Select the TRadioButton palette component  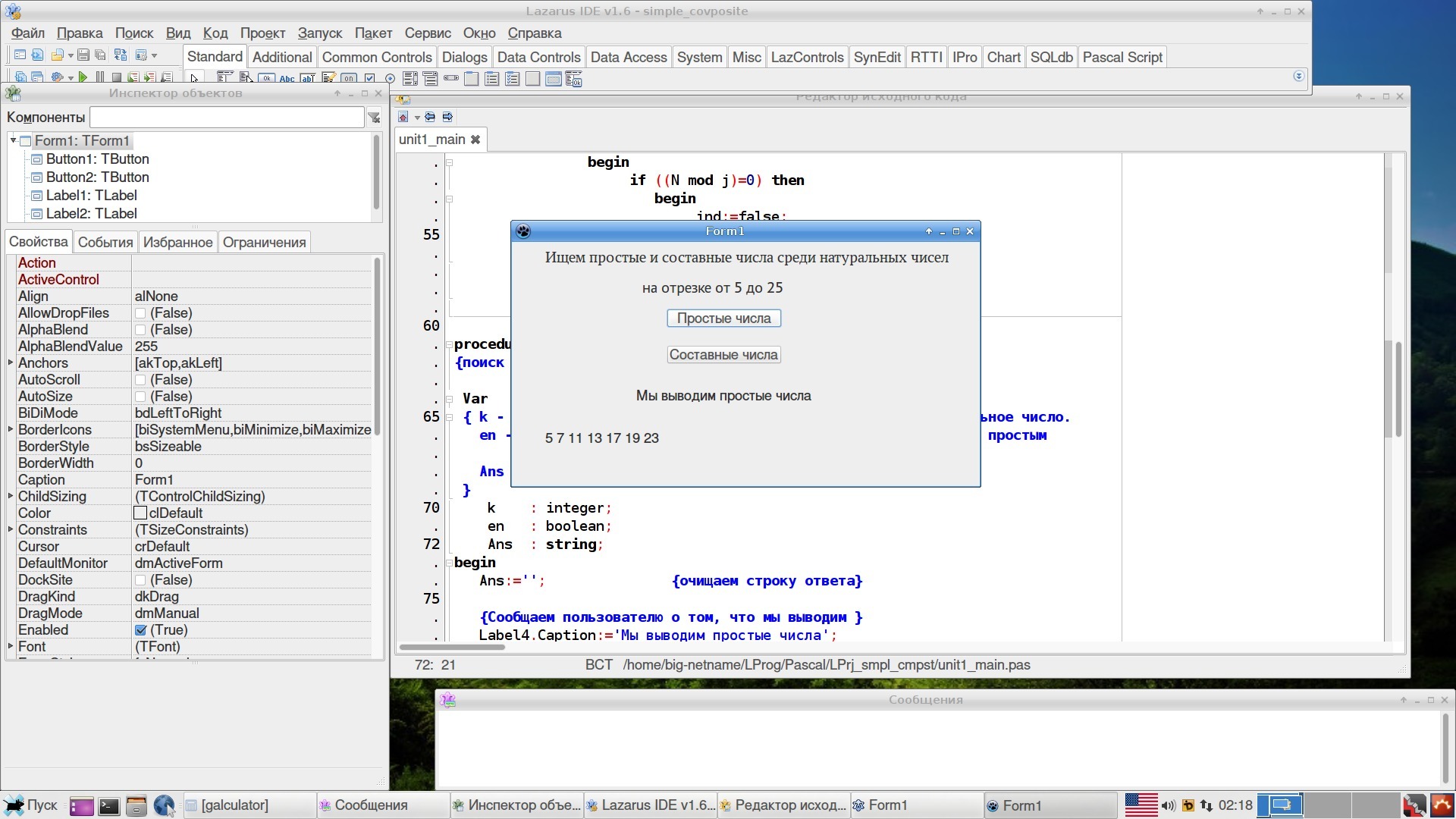point(390,79)
